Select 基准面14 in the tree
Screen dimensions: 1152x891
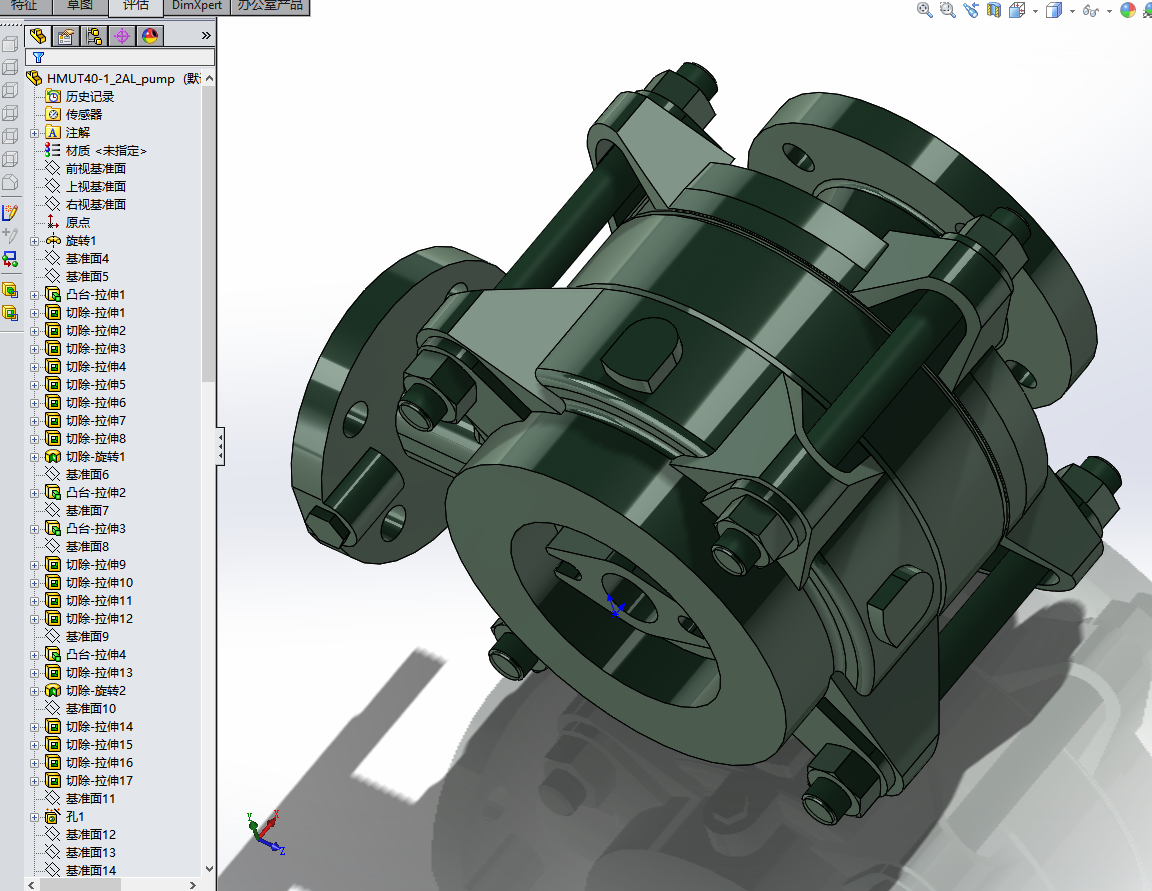point(90,870)
